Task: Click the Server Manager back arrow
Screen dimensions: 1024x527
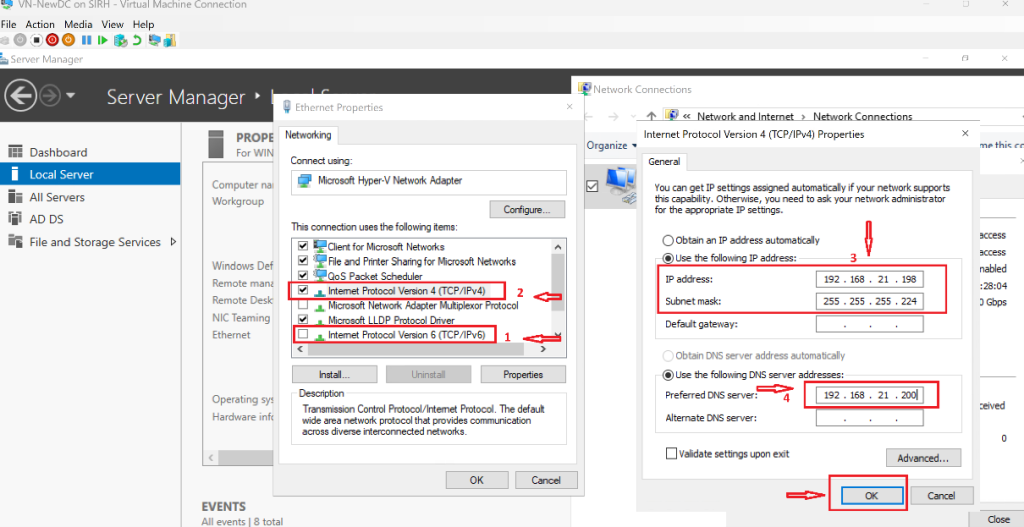Action: tap(21, 96)
